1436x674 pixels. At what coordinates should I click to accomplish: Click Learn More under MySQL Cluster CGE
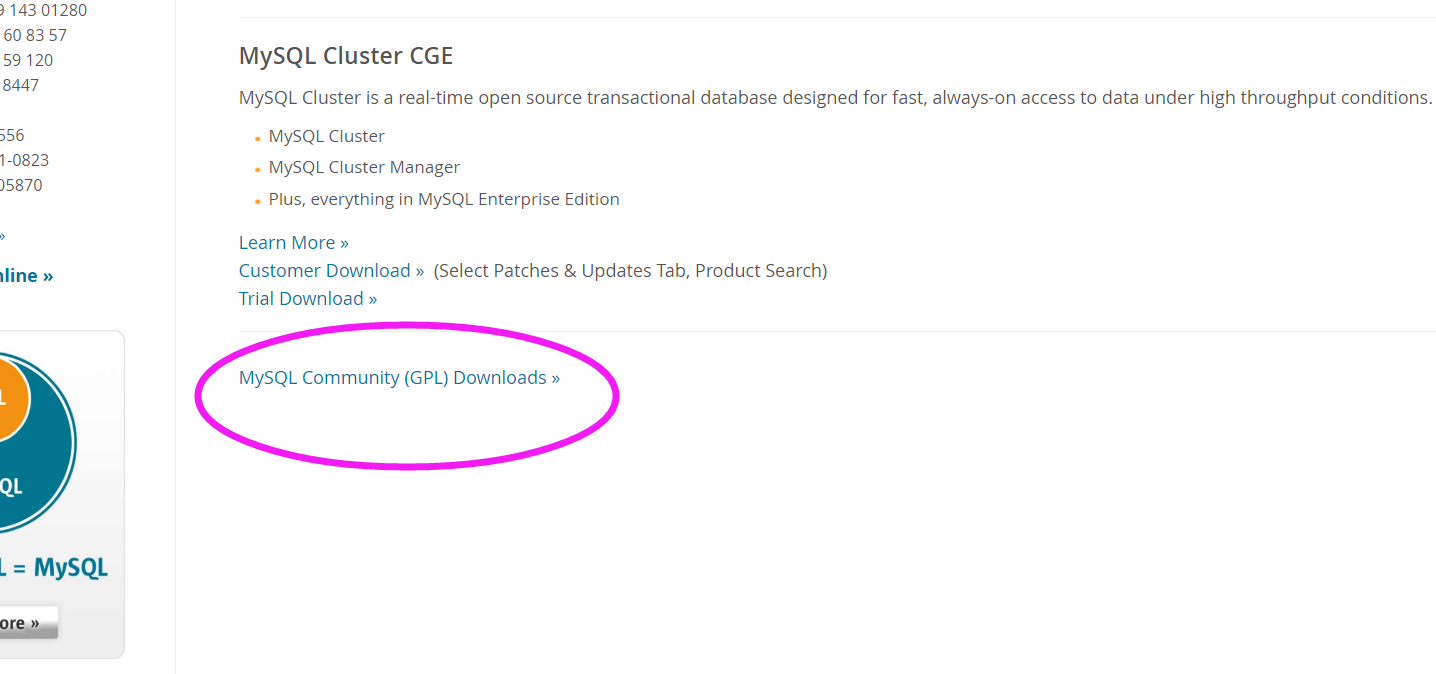(x=293, y=243)
